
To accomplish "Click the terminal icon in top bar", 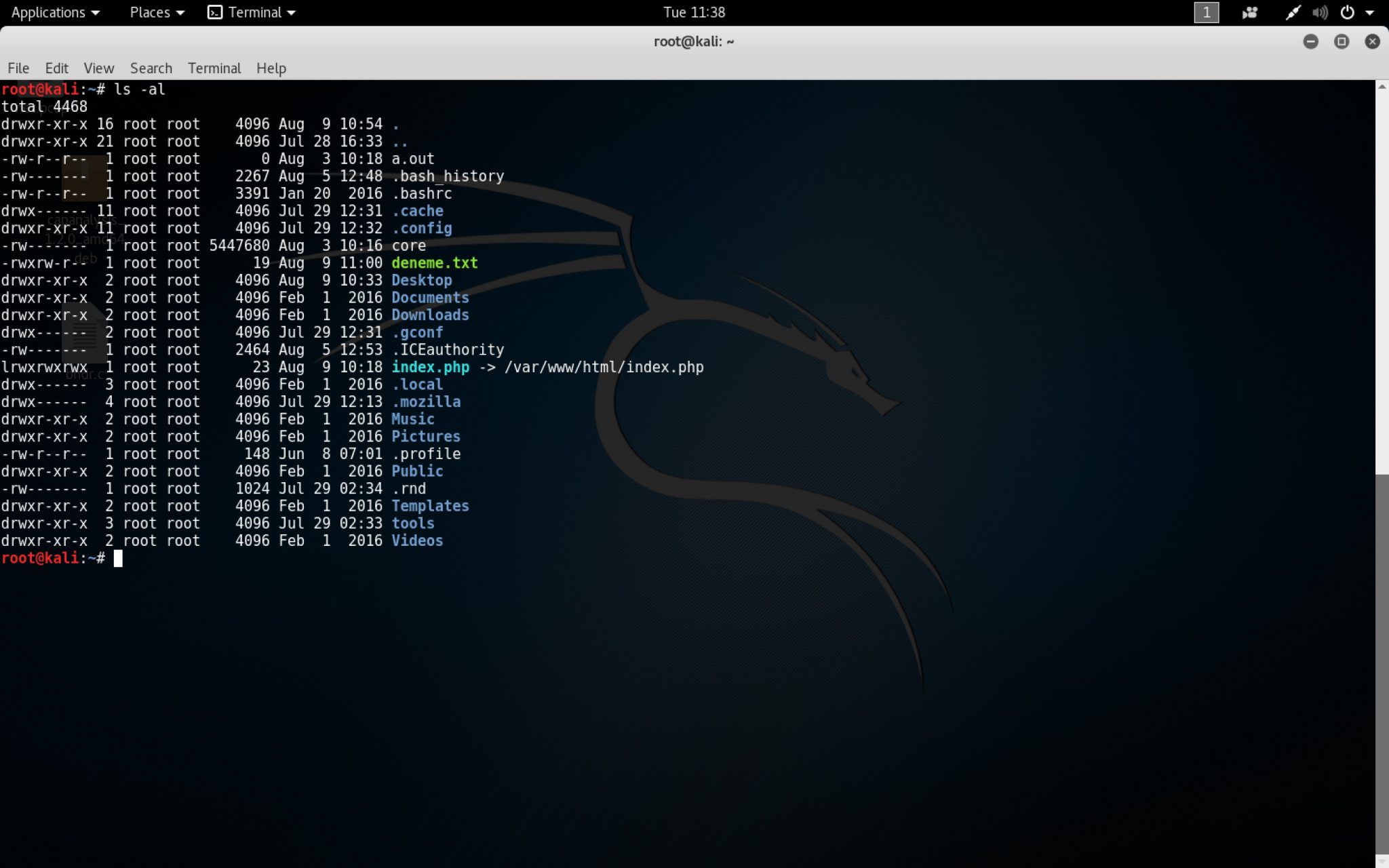I will (215, 13).
